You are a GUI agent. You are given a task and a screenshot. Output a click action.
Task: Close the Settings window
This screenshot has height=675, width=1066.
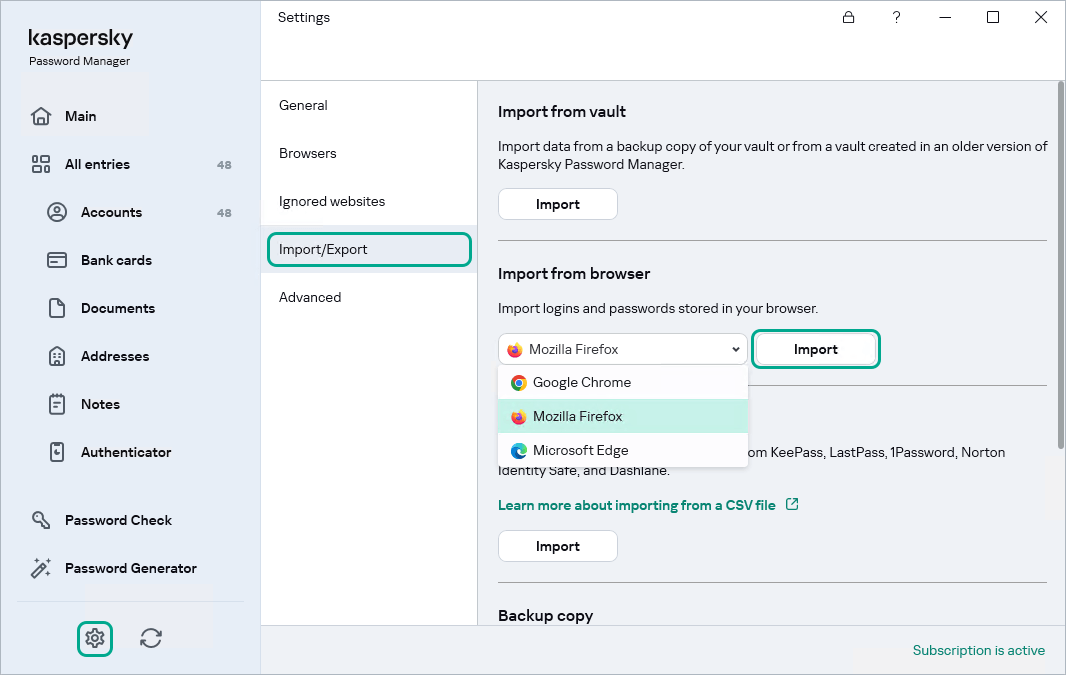point(1041,17)
